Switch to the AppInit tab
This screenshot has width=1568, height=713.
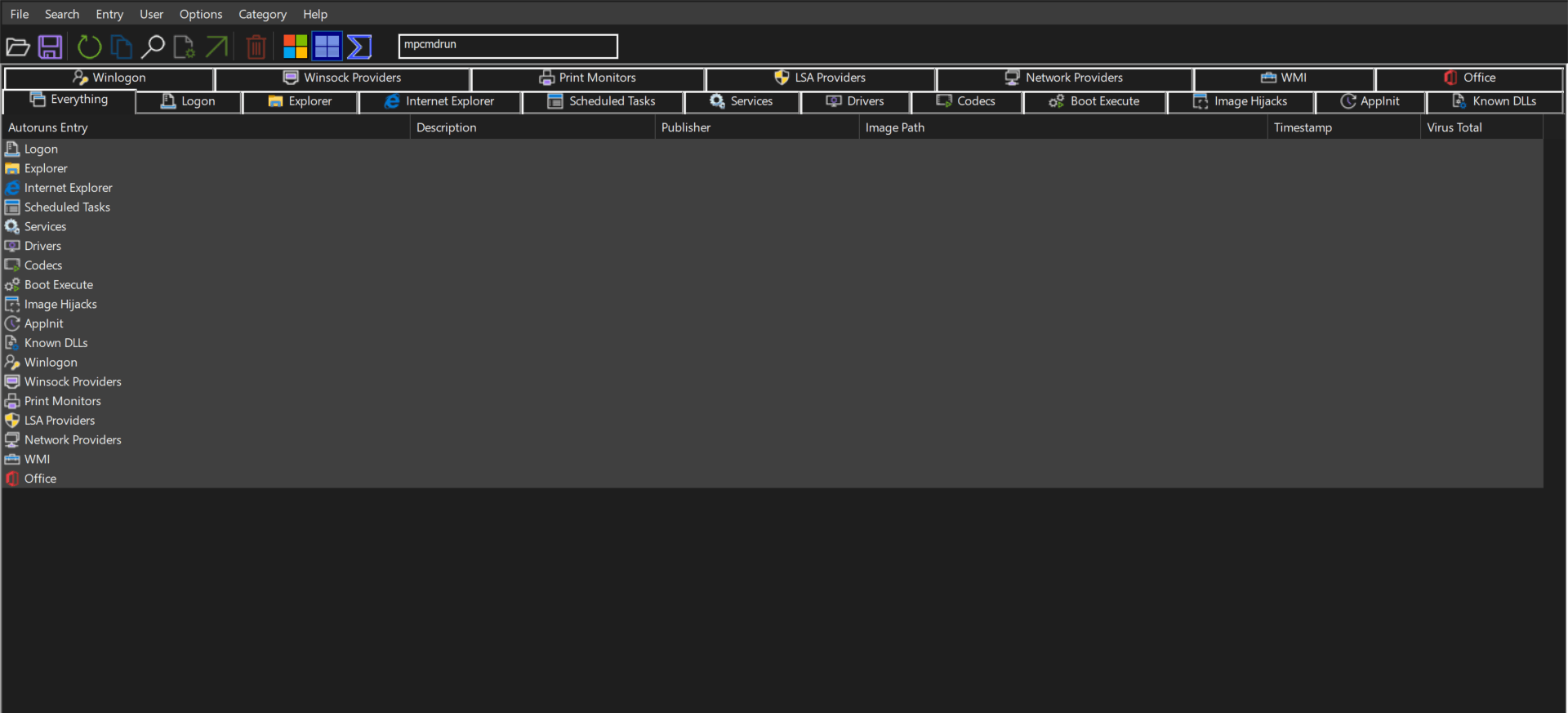coord(1370,101)
